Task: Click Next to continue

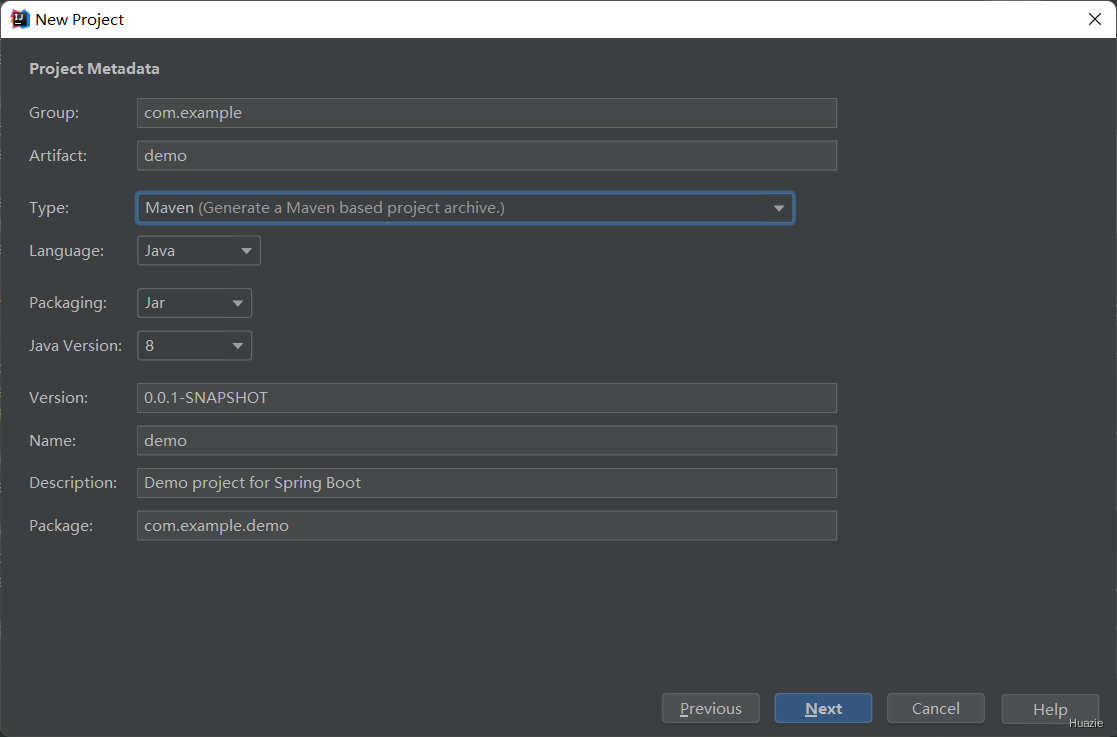Action: tap(824, 709)
